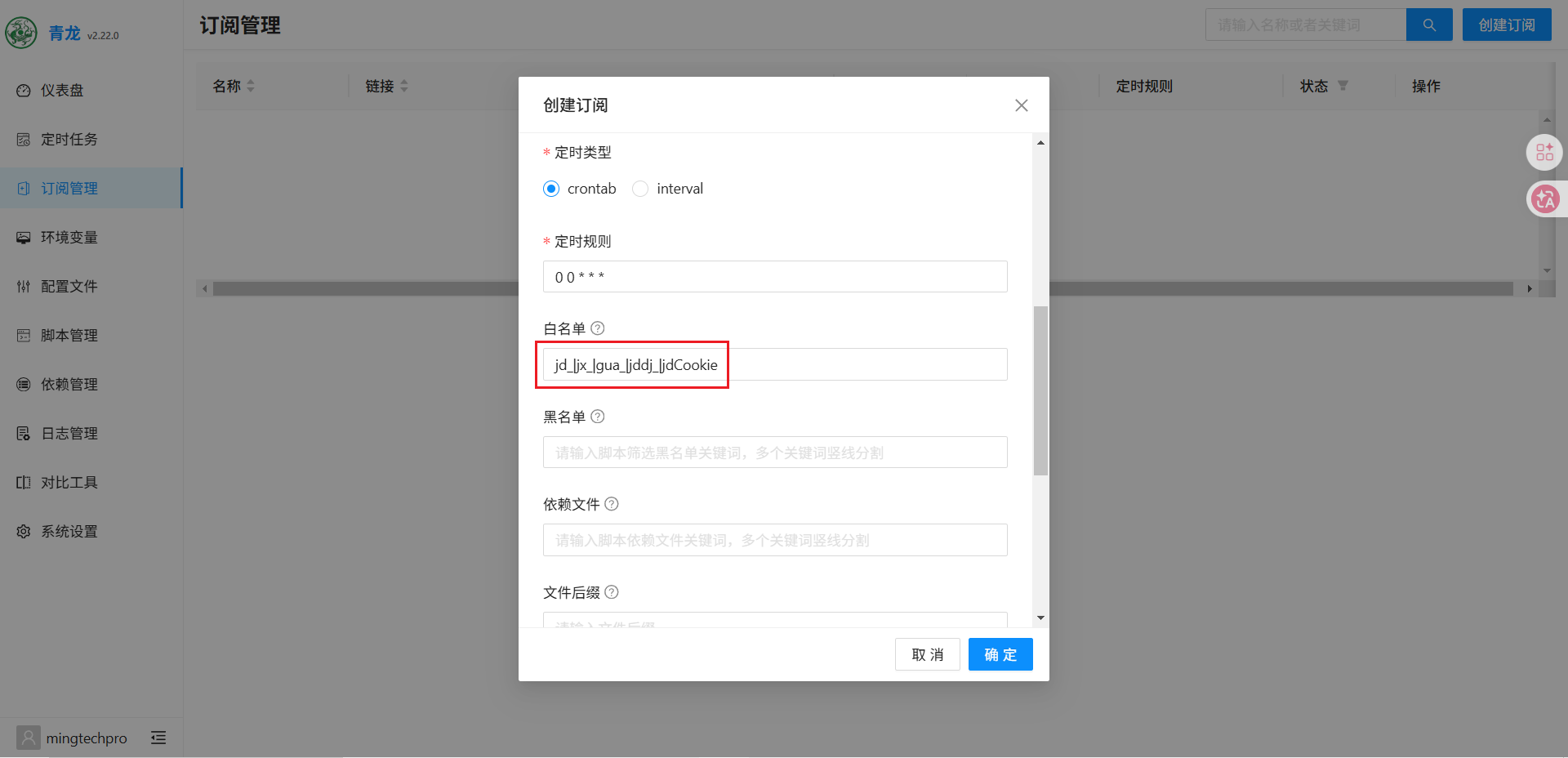The width and height of the screenshot is (1568, 758).
Task: Close the 创建订阅 dialog with X
Action: (1021, 105)
